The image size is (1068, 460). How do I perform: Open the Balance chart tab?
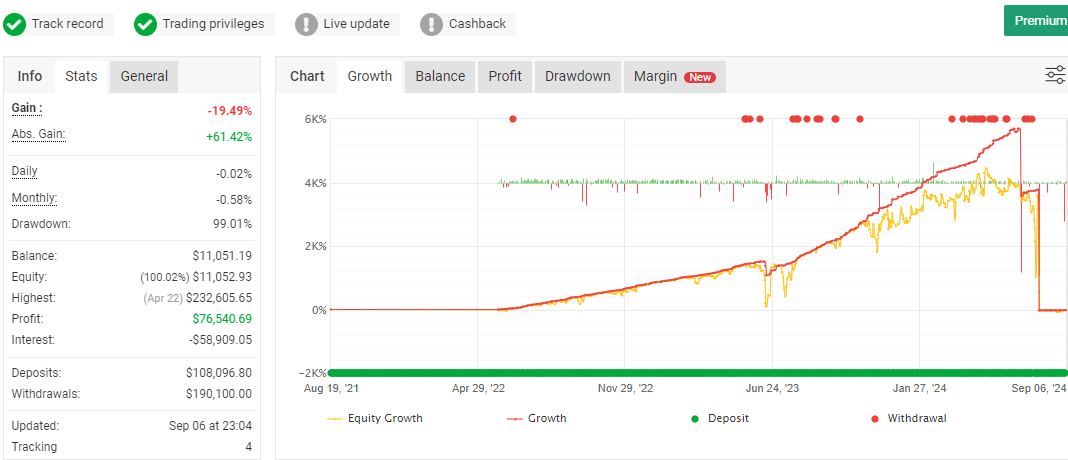click(440, 76)
